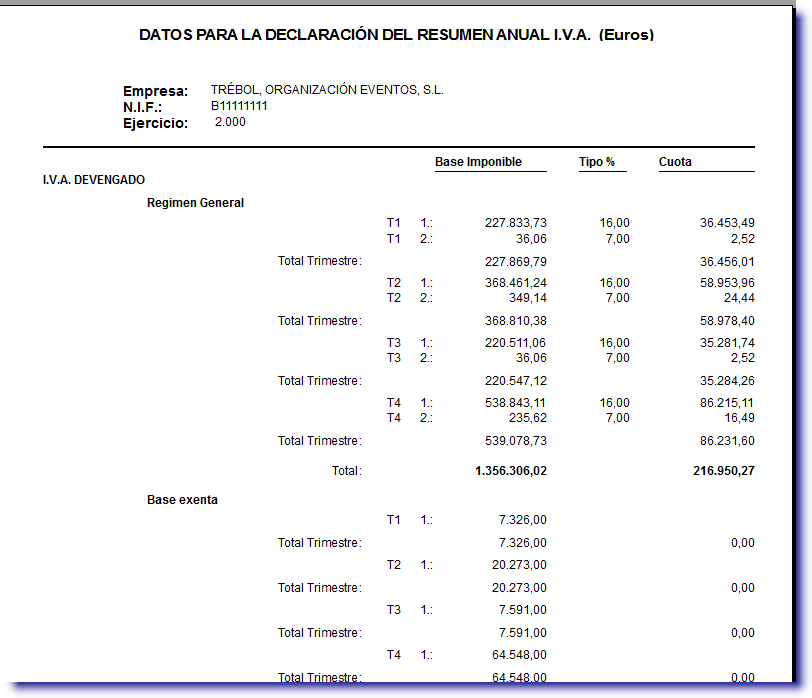Click quarter total cuota 86.231,60
The image size is (812, 698).
727,441
